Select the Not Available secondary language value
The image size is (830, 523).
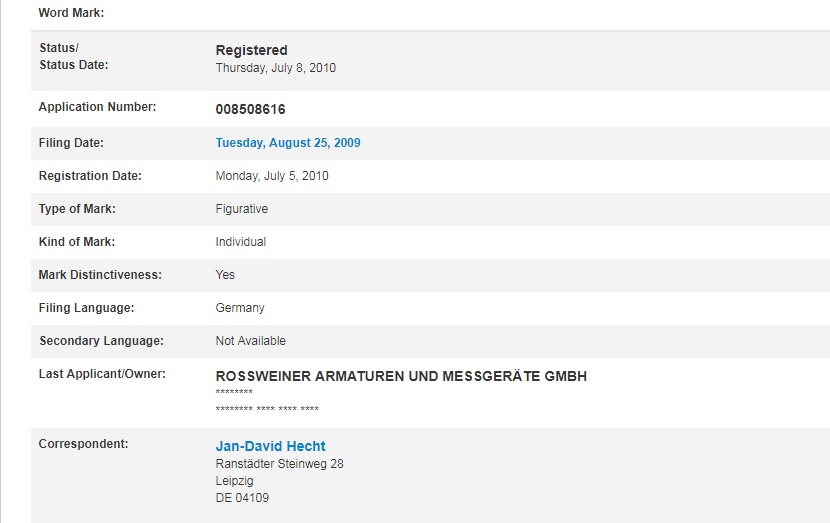[x=250, y=341]
